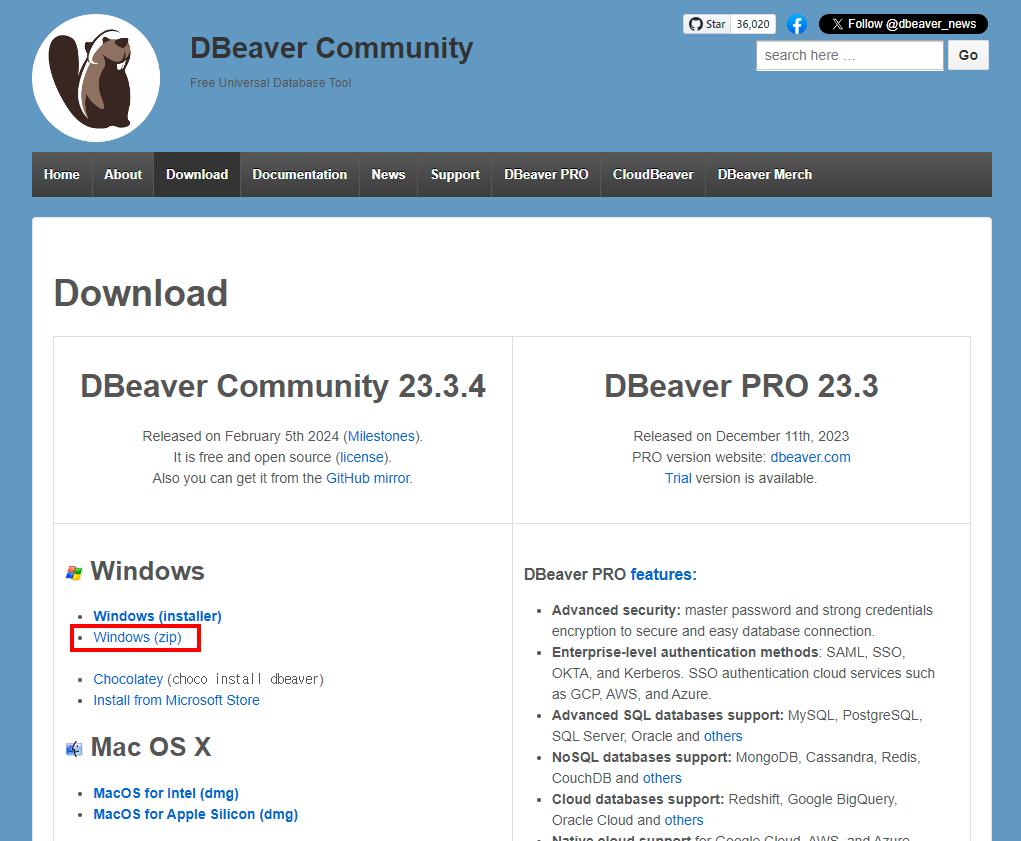Follow @dbeaver_news on X
Screen dimensions: 1021x841
point(903,24)
